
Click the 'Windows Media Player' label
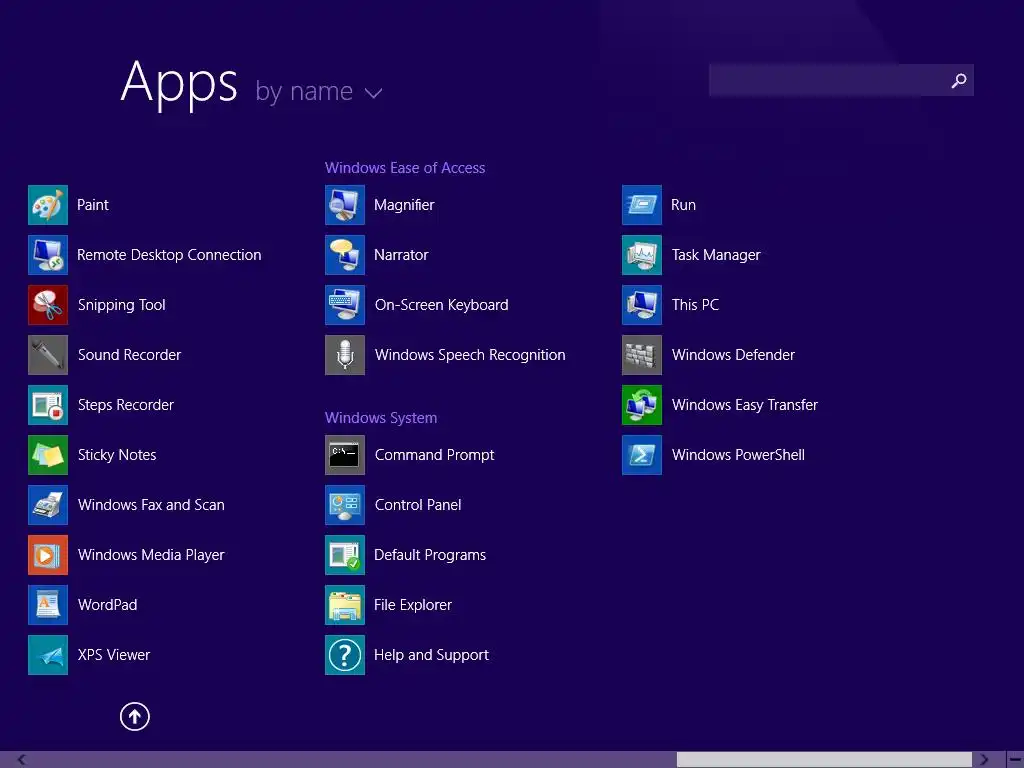151,555
